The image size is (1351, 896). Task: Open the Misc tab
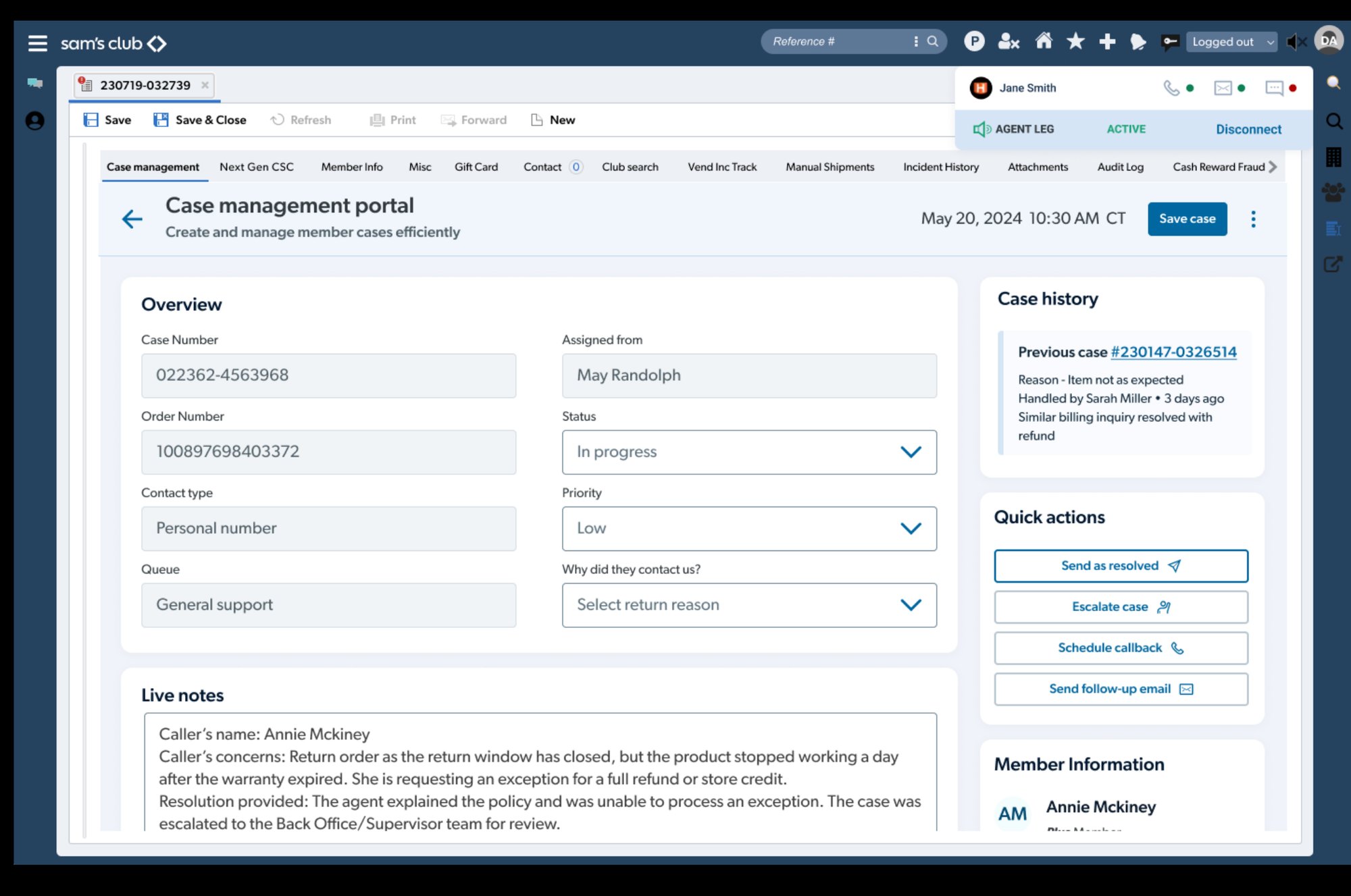[419, 167]
